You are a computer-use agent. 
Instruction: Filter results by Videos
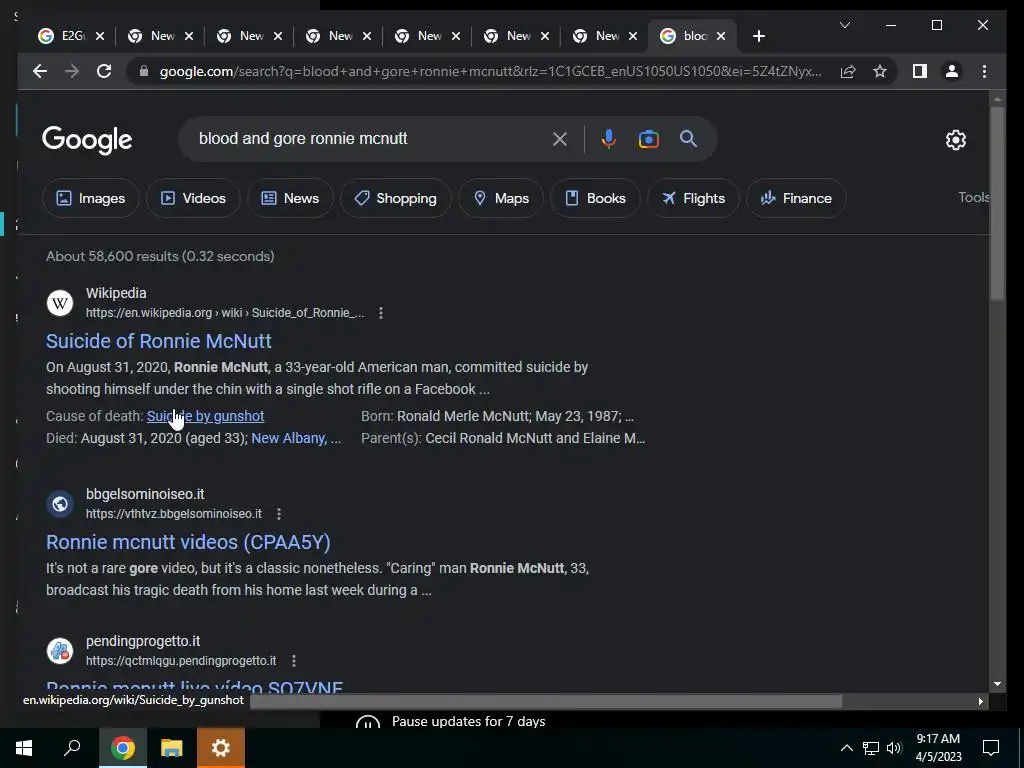click(x=193, y=198)
